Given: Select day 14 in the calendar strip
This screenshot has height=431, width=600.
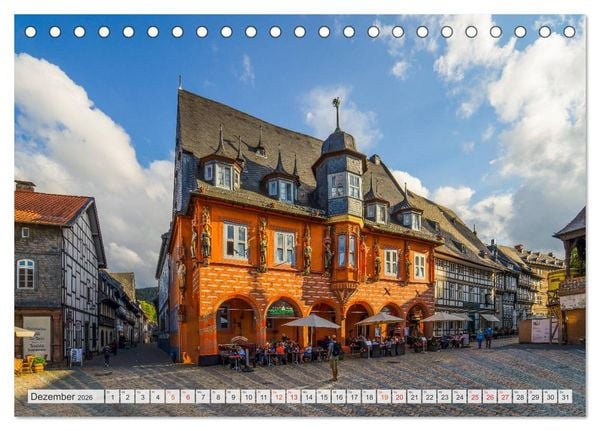Looking at the screenshot, I should click(308, 397).
